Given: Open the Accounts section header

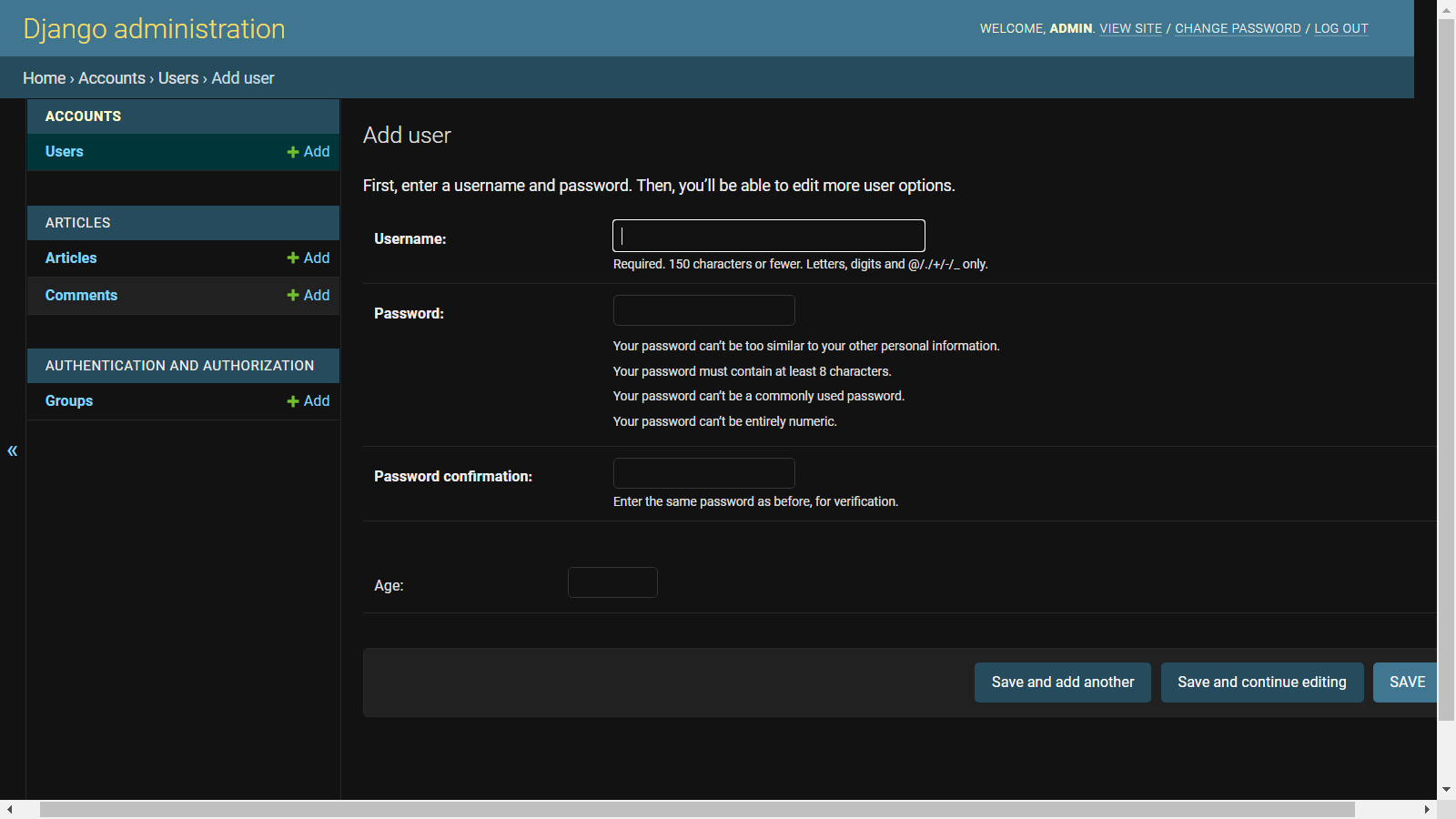Looking at the screenshot, I should pyautogui.click(x=83, y=116).
